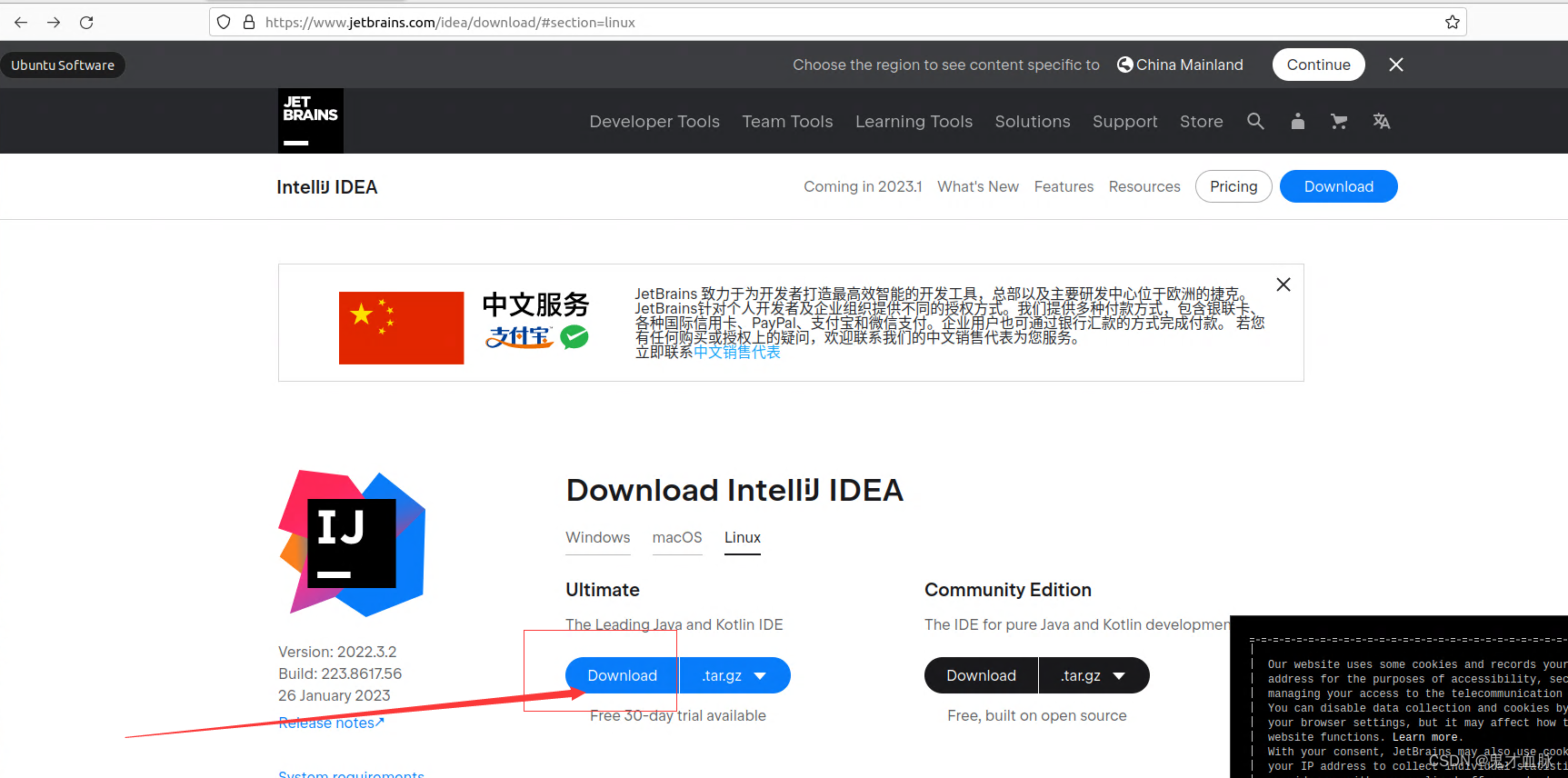This screenshot has height=778, width=1568.
Task: Click the Alipay logo in the banner
Action: [519, 337]
